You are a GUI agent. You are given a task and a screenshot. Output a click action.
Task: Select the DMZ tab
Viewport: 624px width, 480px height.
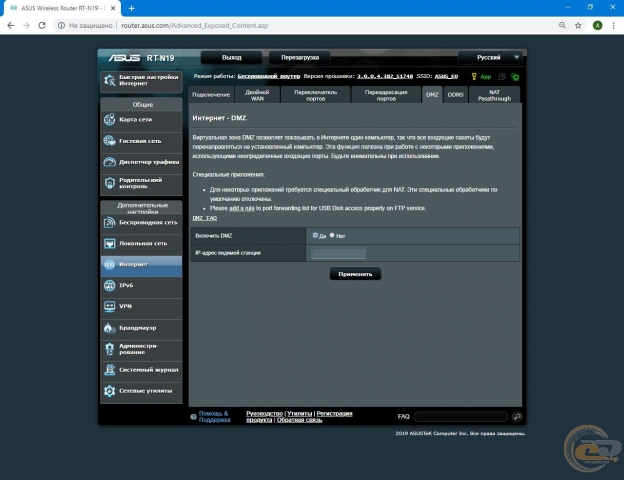[432, 95]
